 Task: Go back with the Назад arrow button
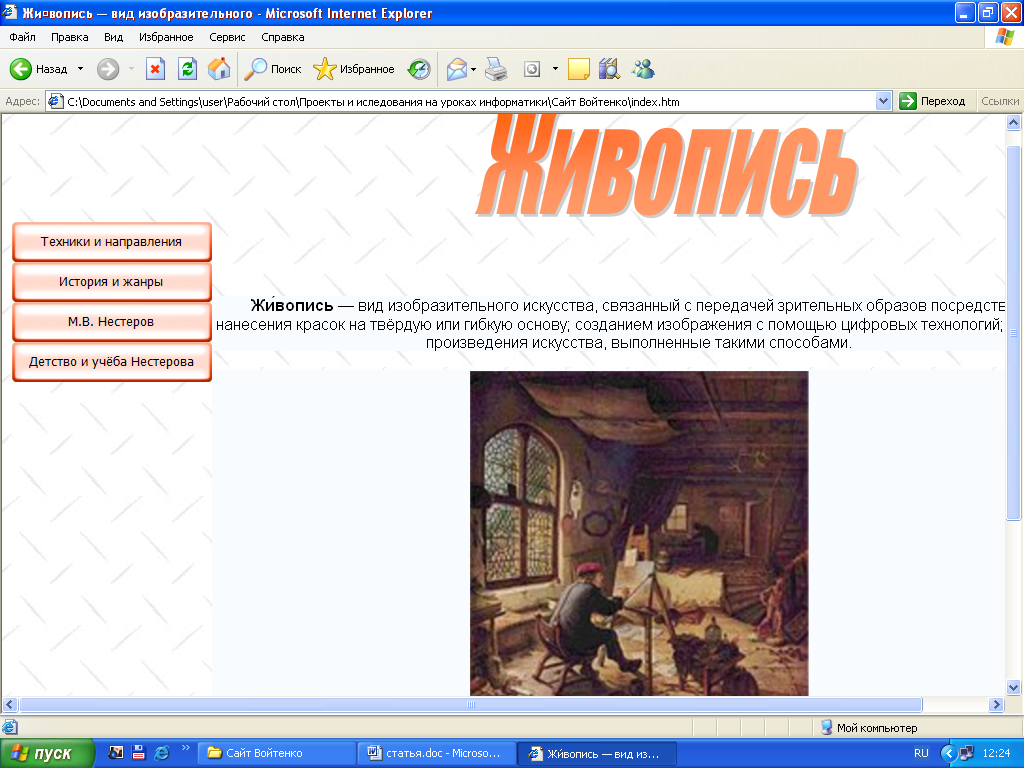coord(39,69)
